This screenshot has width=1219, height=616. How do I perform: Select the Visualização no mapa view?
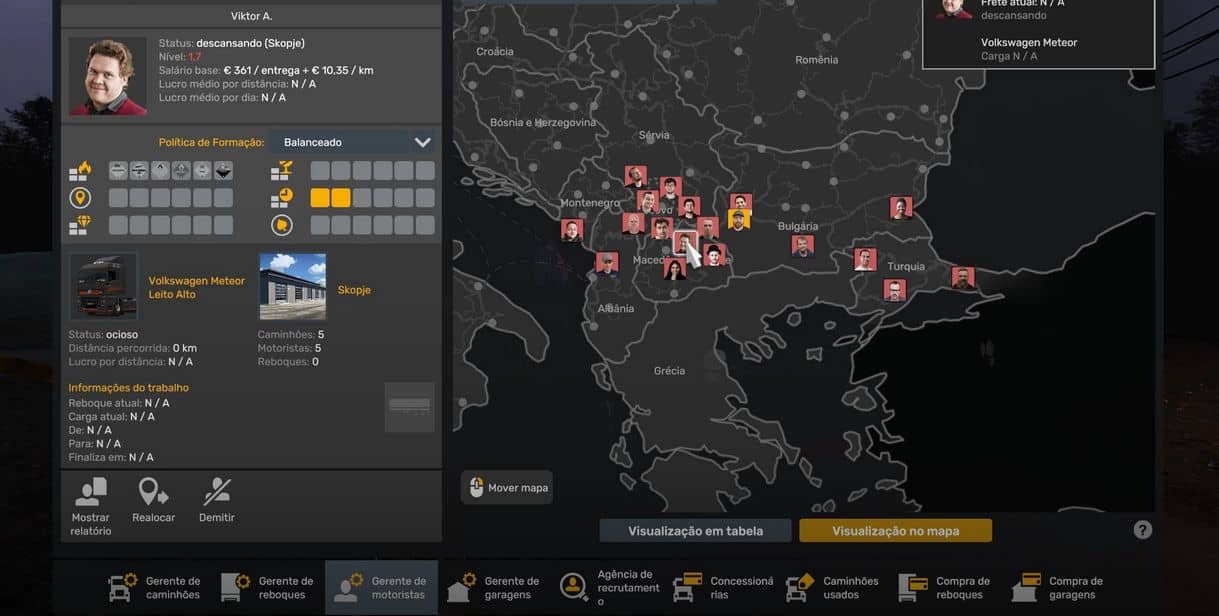click(x=895, y=531)
